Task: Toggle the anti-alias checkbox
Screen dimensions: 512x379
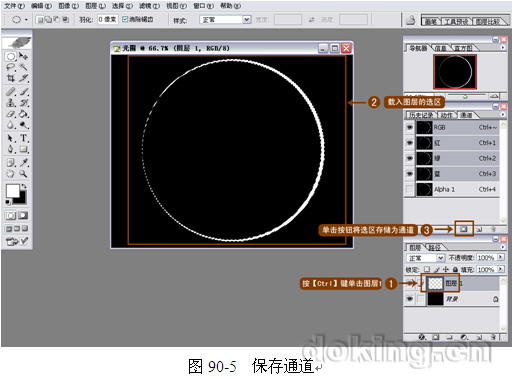Action: (125, 19)
